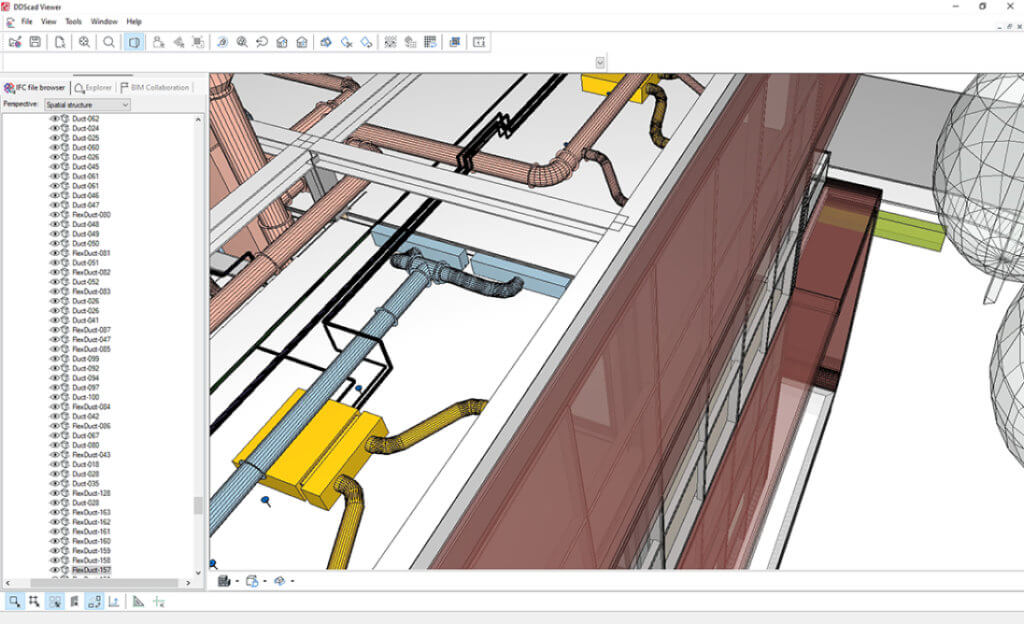Click the Save icon in the toolbar

35,42
